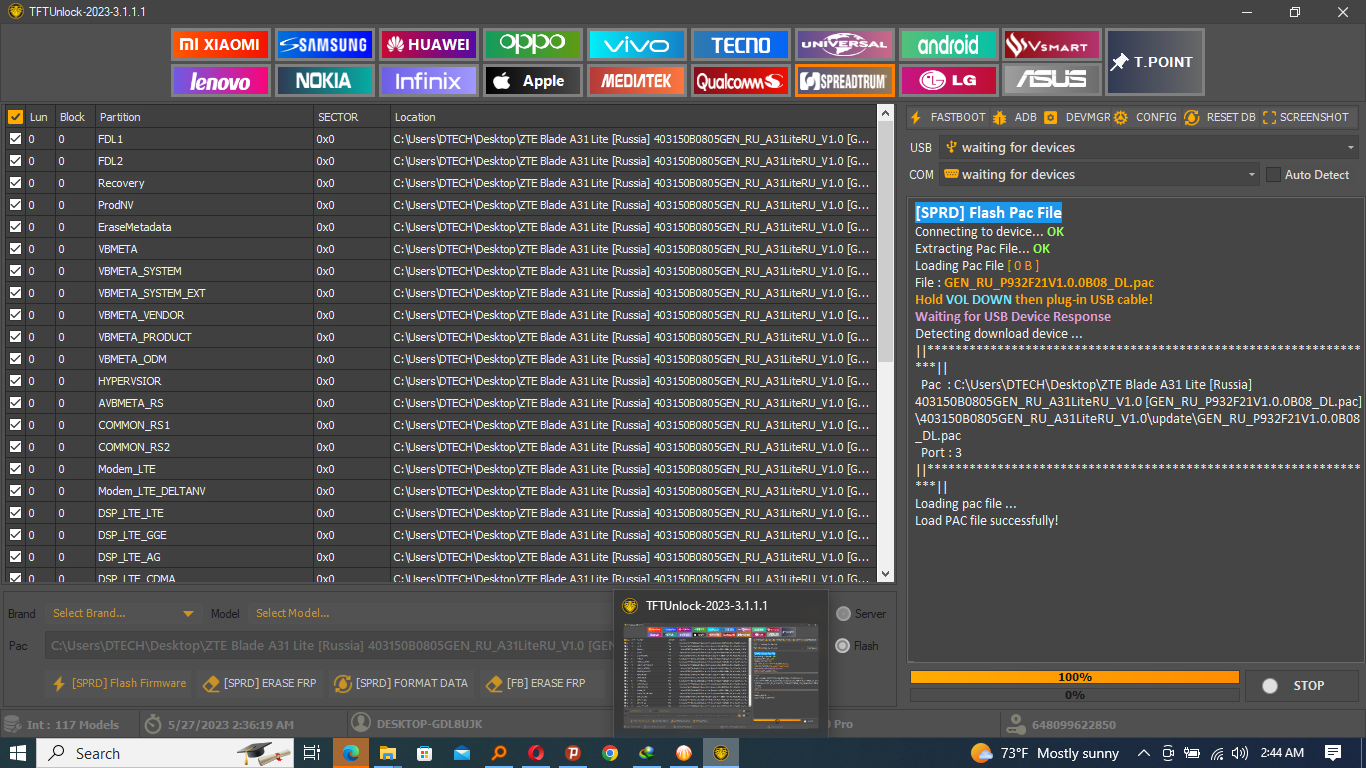Click the partition table scroll-up arrow
The image size is (1366, 768).
click(x=885, y=115)
